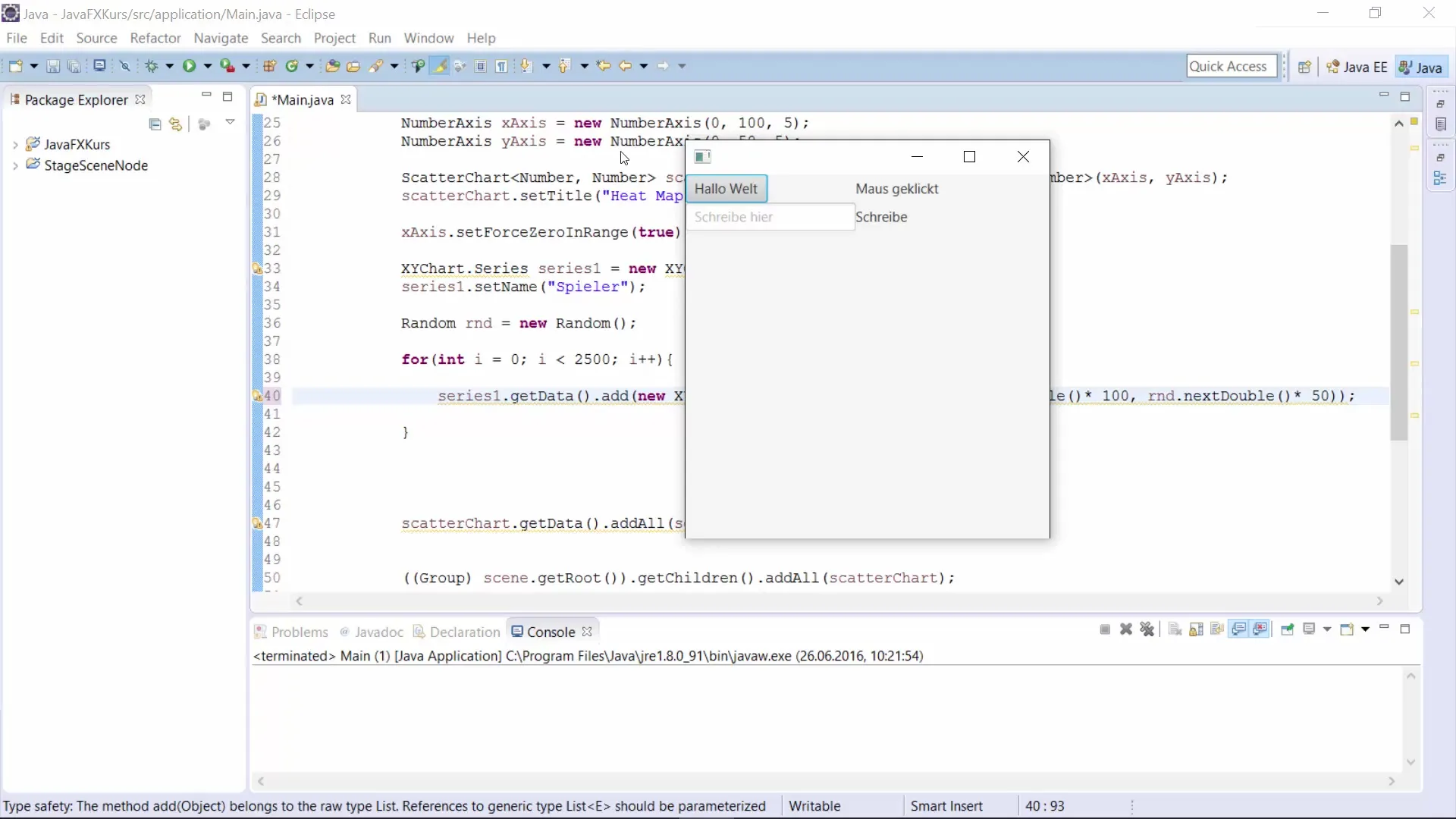Click the Schreibe hier text field

(770, 217)
